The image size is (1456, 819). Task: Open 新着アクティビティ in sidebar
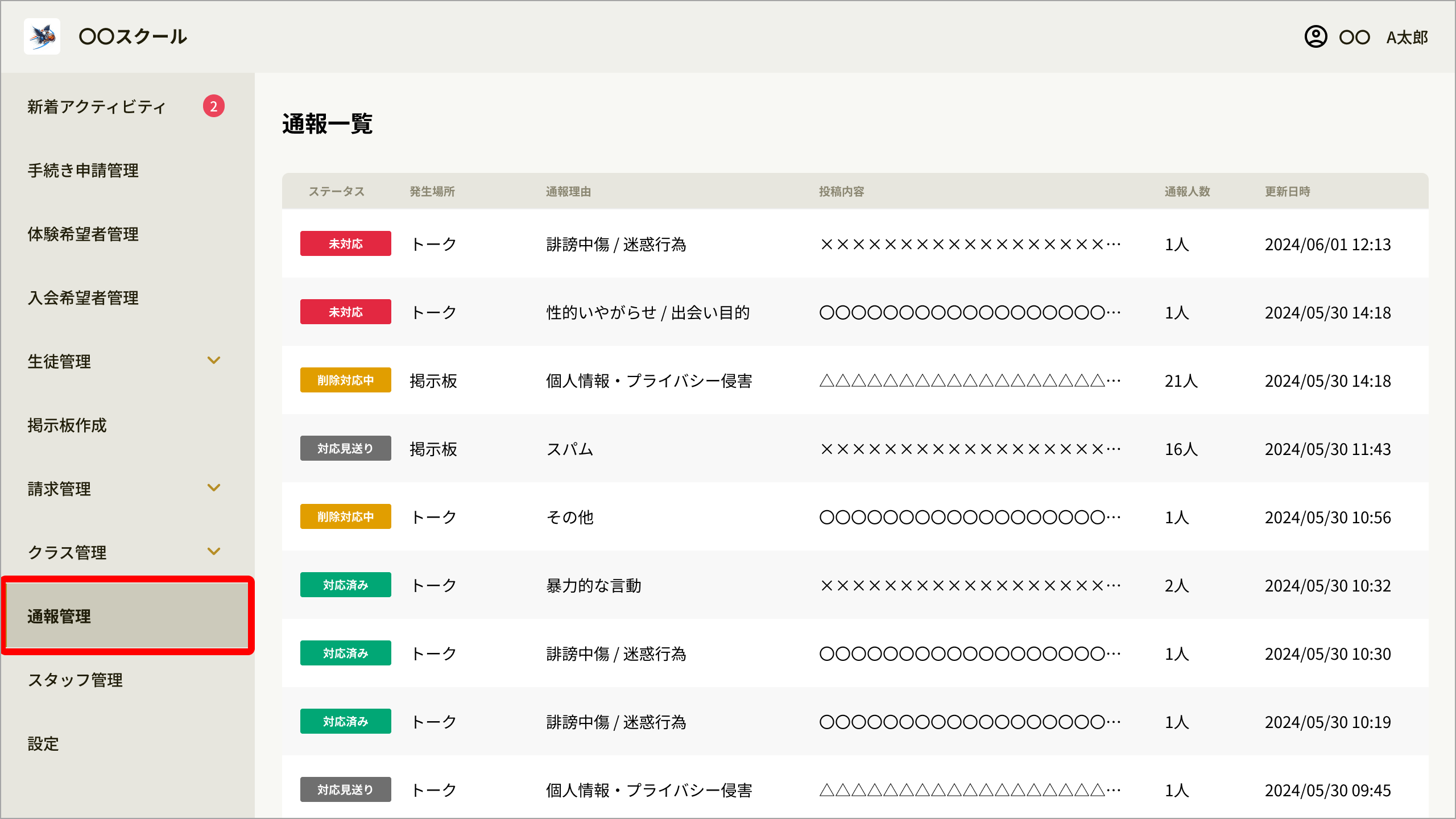(97, 107)
